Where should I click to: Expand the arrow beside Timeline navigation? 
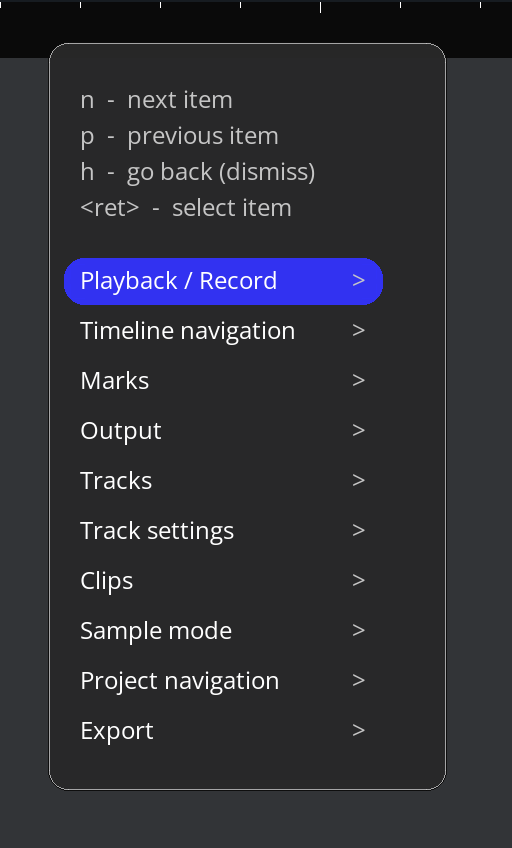click(358, 330)
